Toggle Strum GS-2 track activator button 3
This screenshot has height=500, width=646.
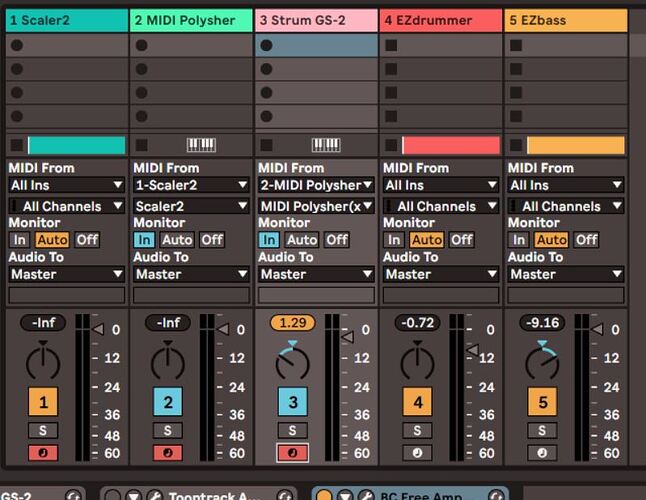pos(293,402)
